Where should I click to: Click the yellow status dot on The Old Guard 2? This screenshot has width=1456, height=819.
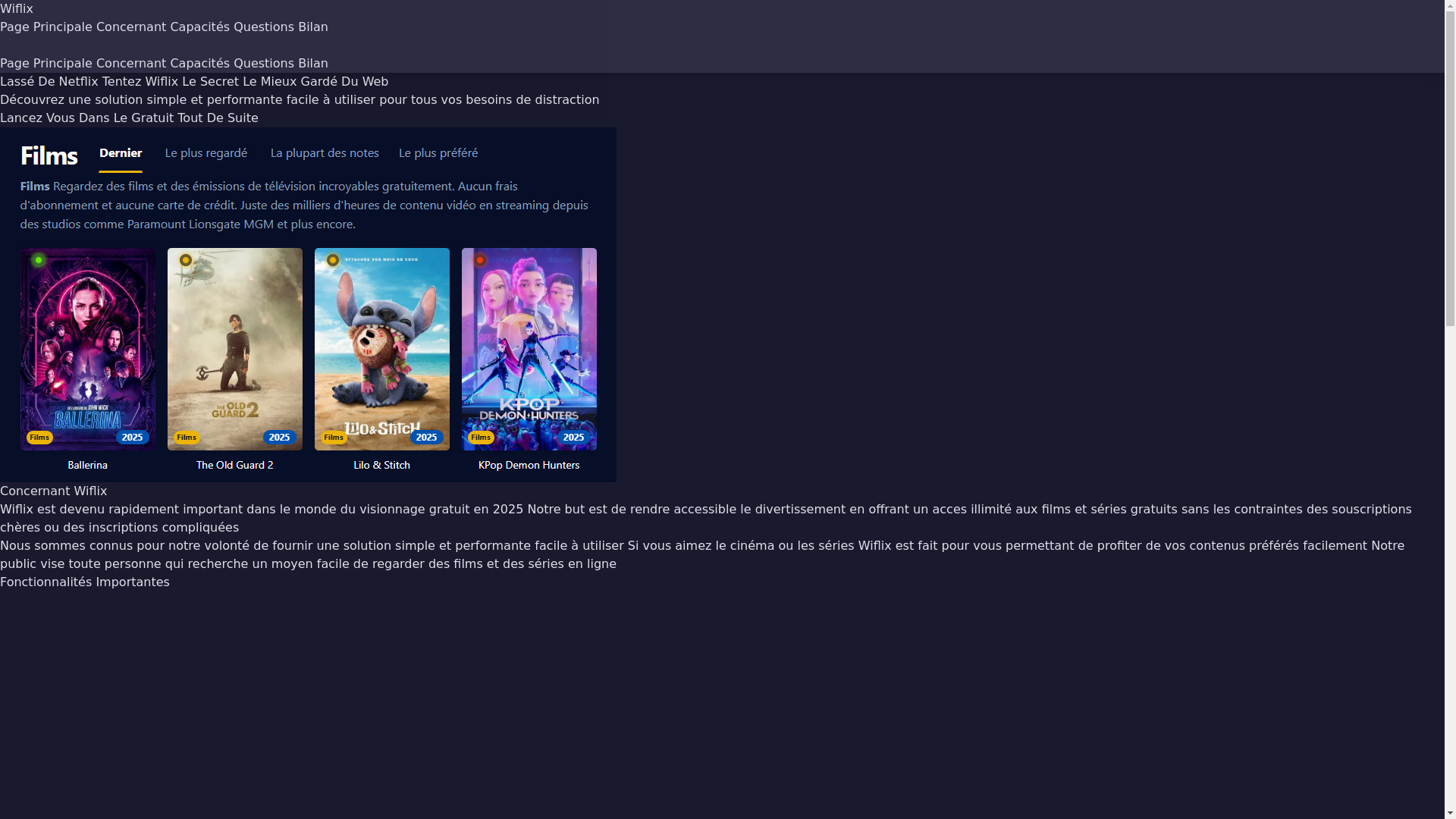[x=186, y=260]
